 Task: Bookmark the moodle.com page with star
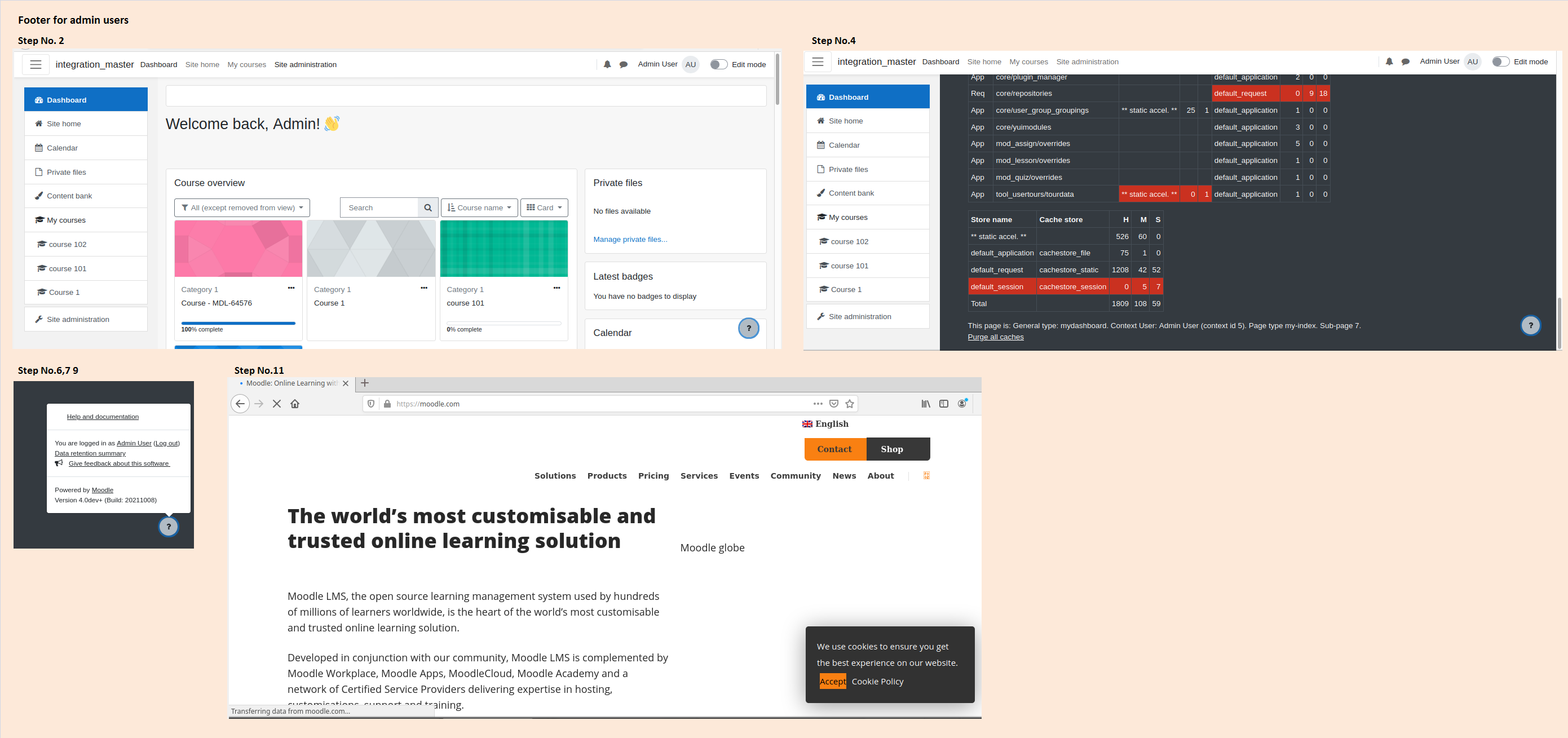coord(850,403)
